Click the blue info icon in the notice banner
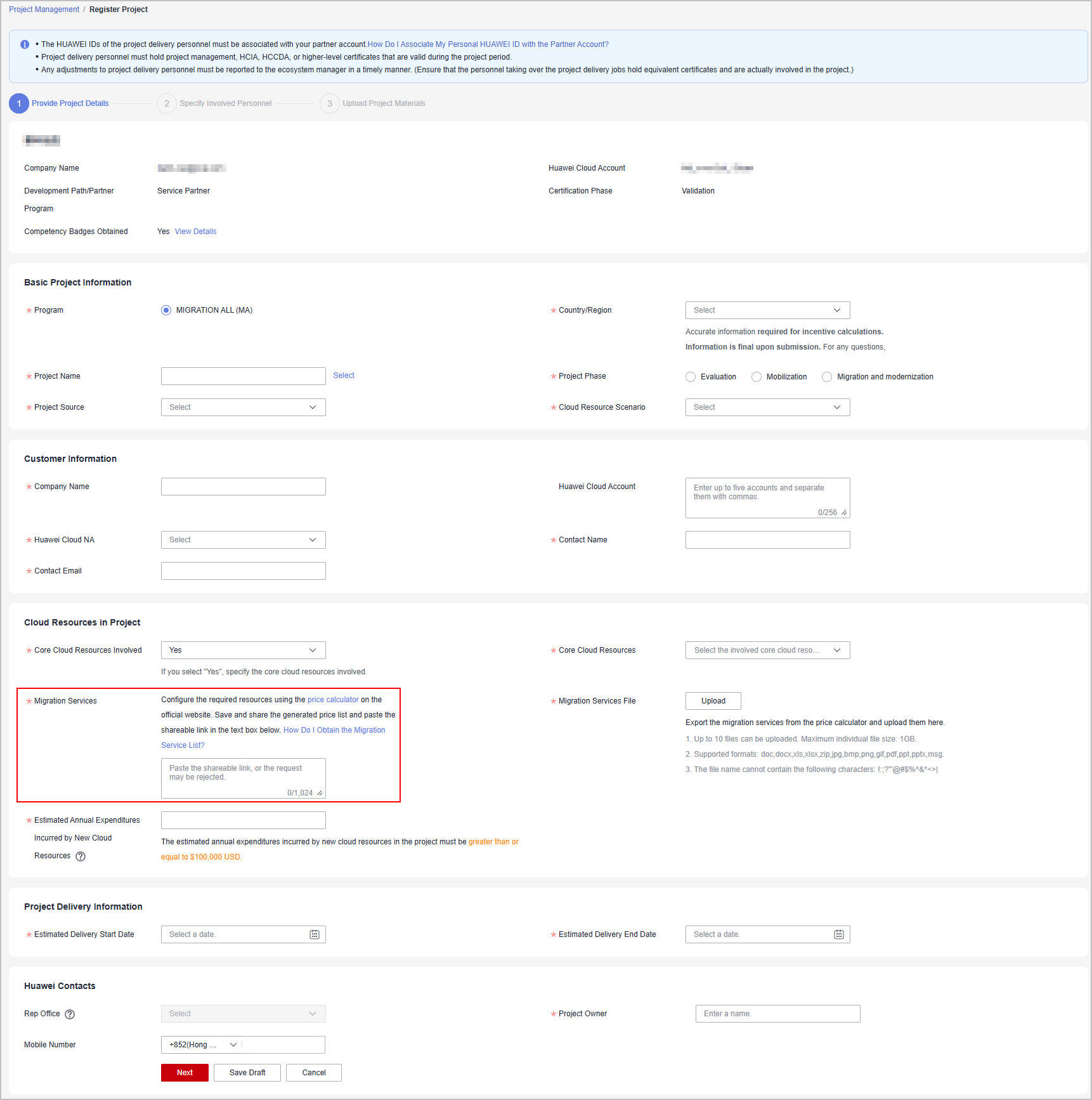1092x1100 pixels. (x=25, y=44)
